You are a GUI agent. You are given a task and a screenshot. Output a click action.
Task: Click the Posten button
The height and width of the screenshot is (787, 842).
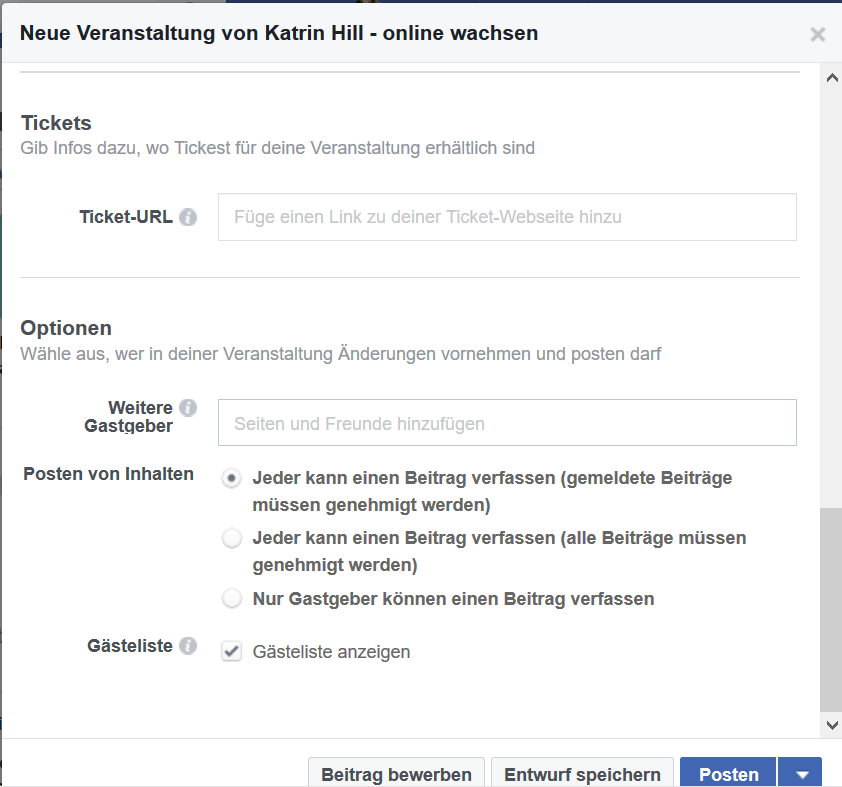tap(728, 774)
